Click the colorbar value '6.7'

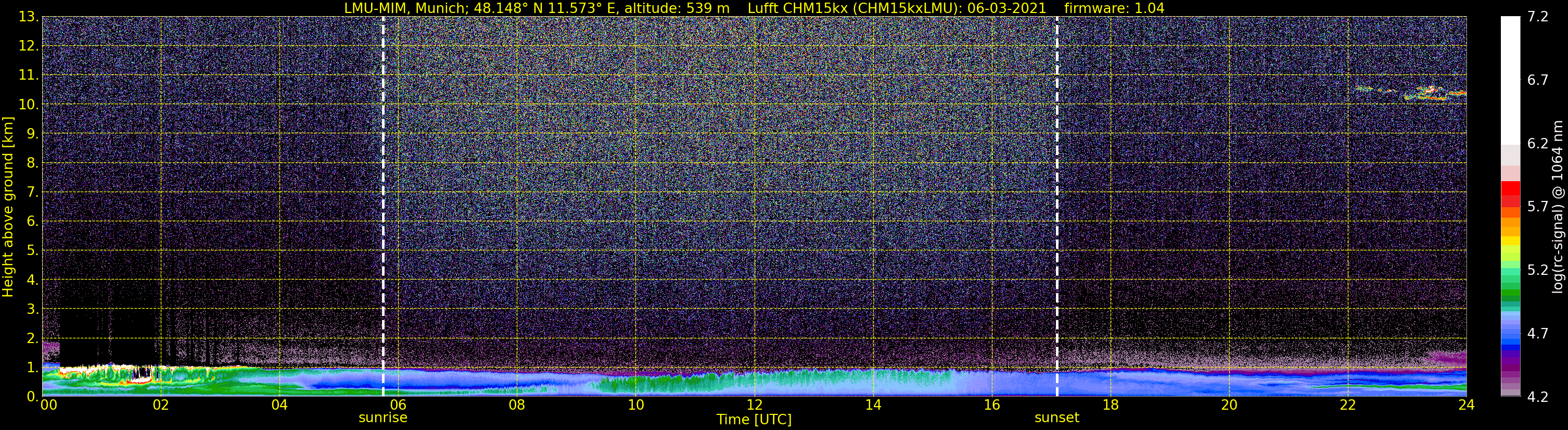pos(1538,80)
